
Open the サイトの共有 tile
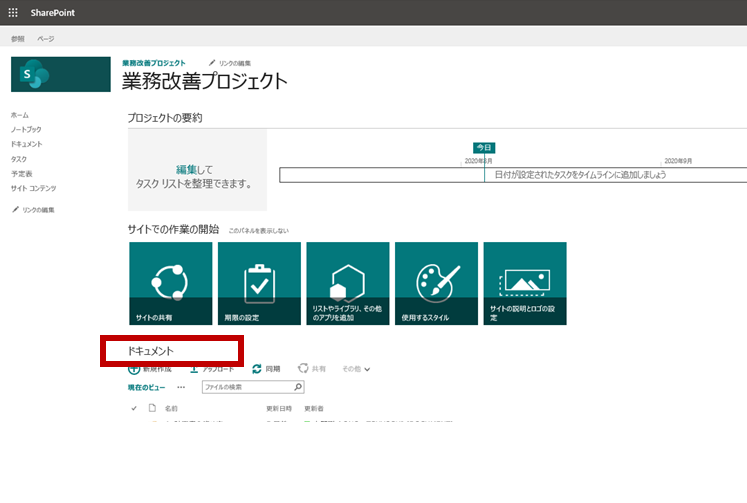pos(171,283)
